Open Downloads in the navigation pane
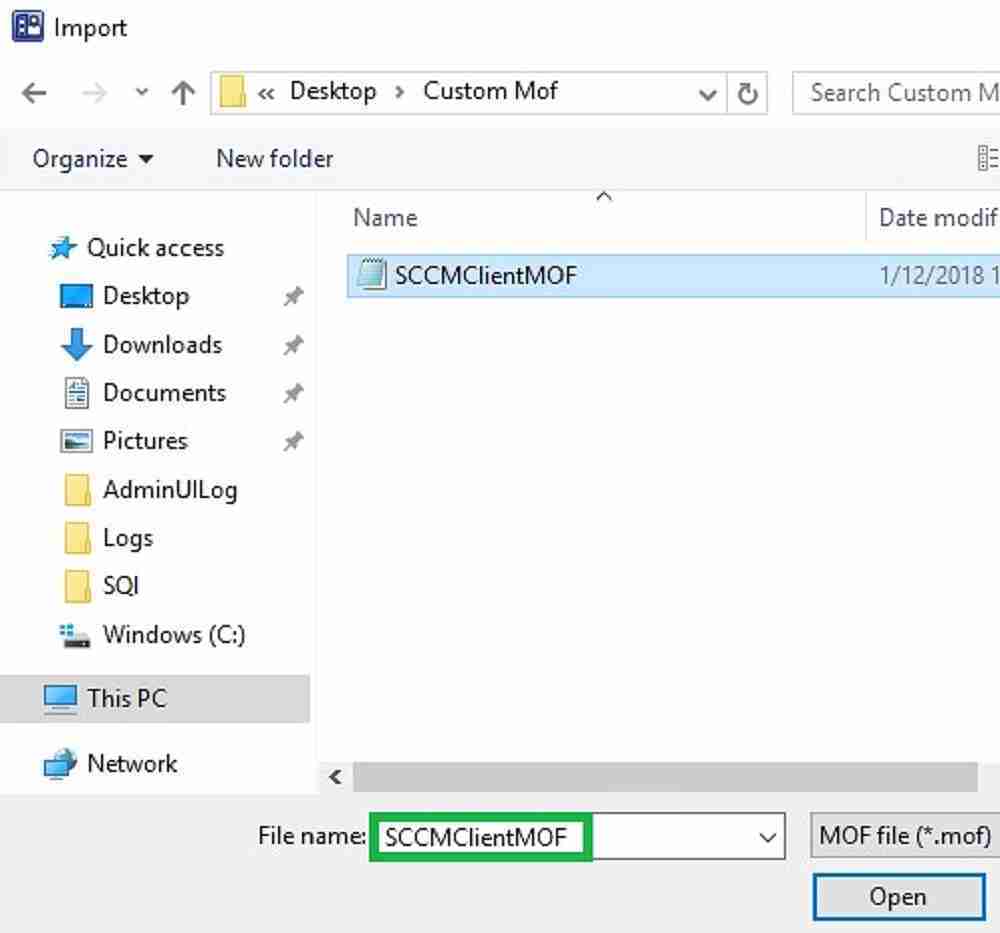Screen dimensions: 1000x933 [x=163, y=344]
